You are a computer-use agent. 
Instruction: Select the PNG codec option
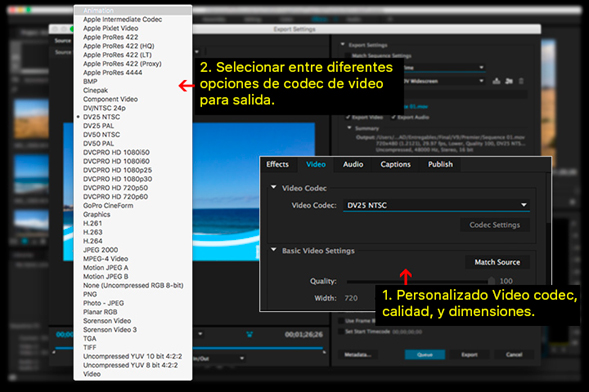133,294
